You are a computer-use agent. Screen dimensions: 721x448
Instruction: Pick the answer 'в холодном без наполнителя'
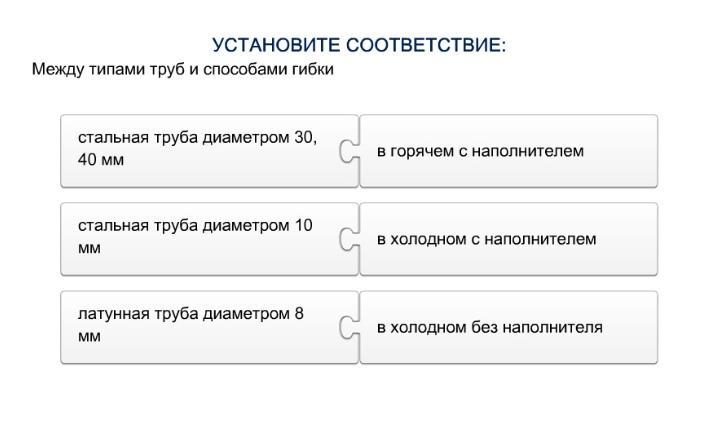click(508, 327)
